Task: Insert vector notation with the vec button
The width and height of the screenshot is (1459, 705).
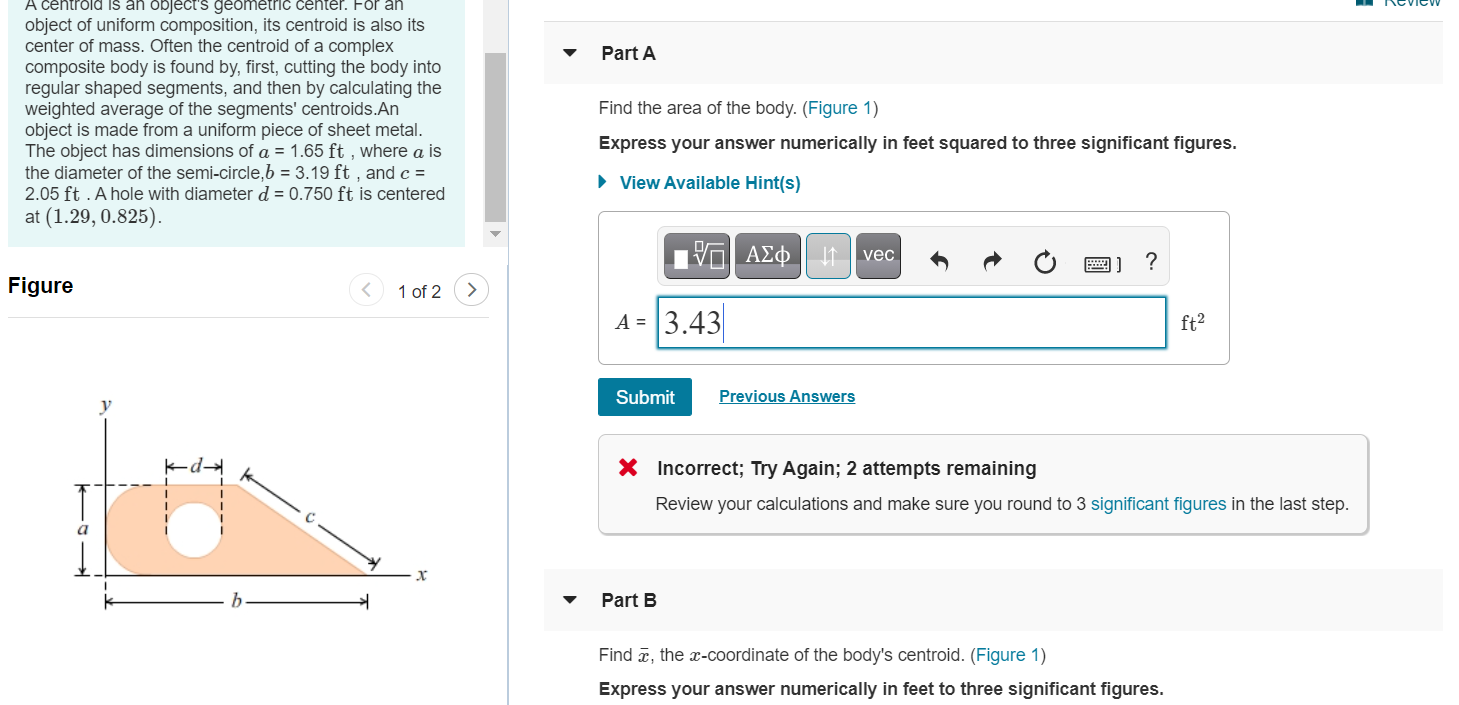Action: click(878, 255)
